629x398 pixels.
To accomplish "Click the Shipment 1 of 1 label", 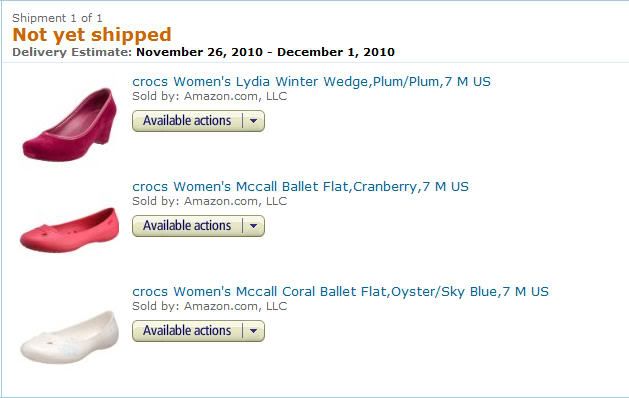I will (57, 18).
